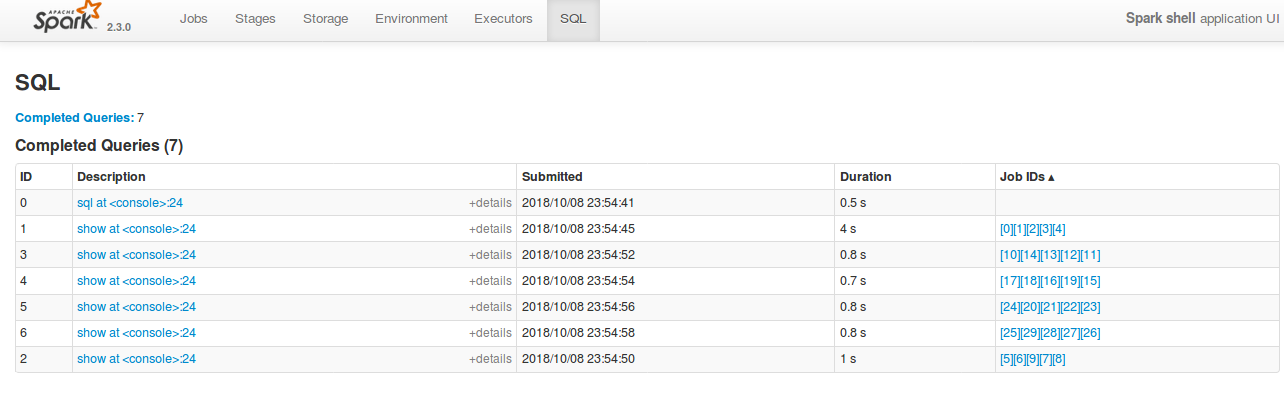The image size is (1284, 403).
Task: Open the 'show at <console>:24' link for query 5
Action: [x=136, y=307]
